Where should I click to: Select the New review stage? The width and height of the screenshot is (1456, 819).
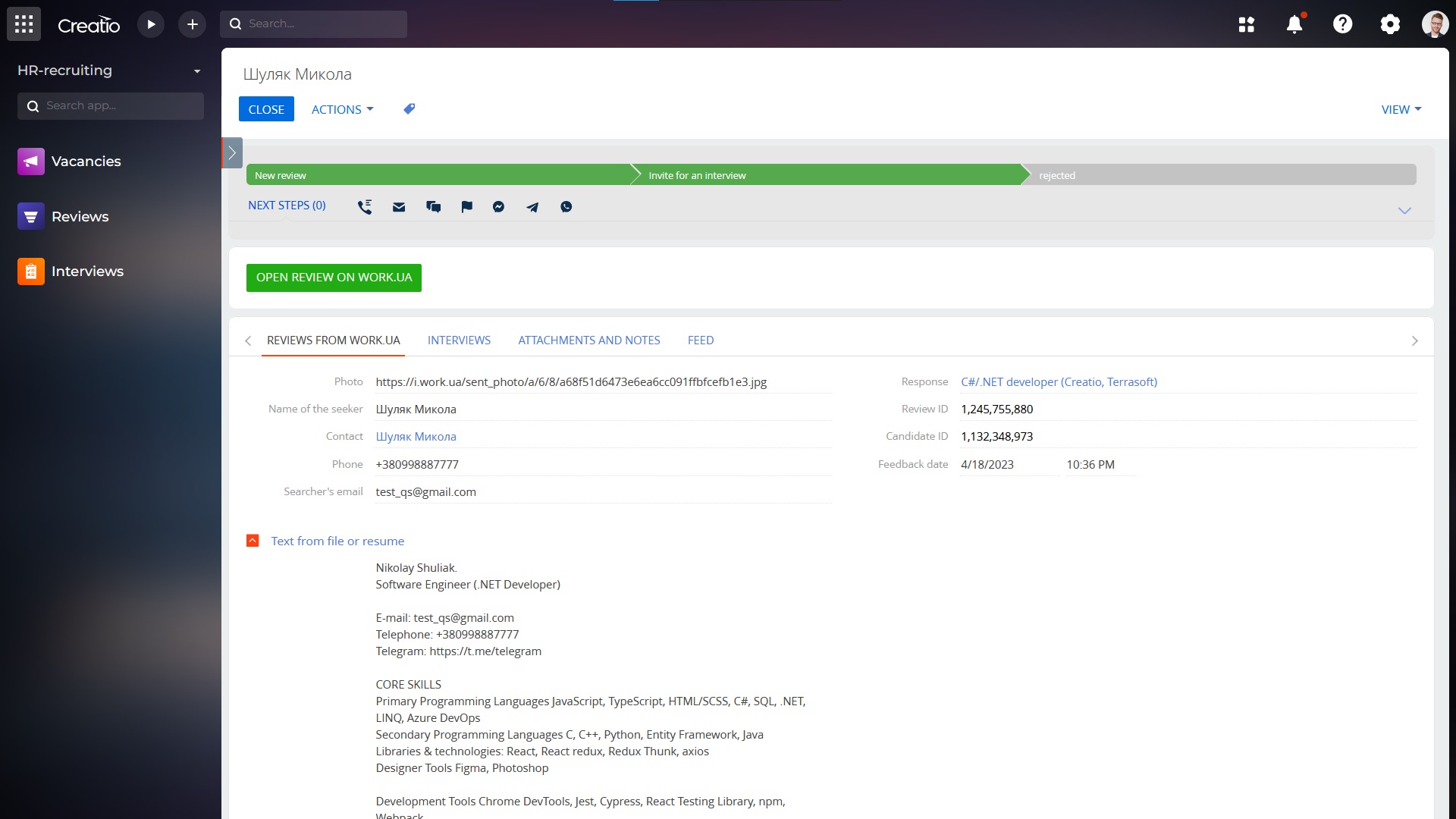[x=438, y=175]
